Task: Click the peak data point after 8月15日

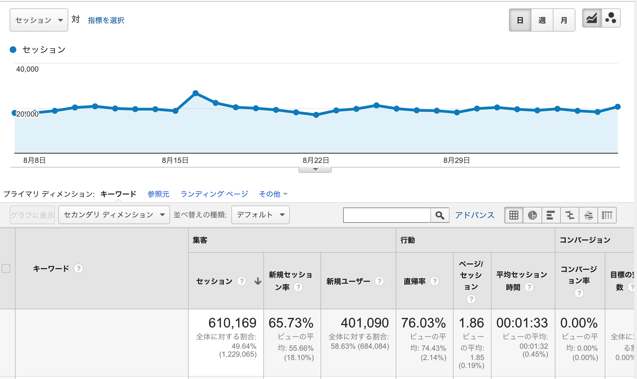Action: 196,93
